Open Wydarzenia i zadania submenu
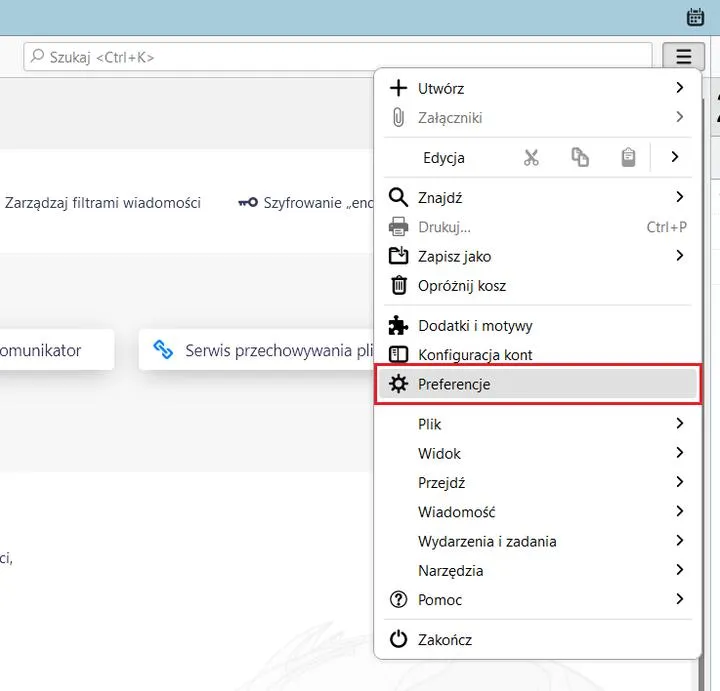 (538, 541)
